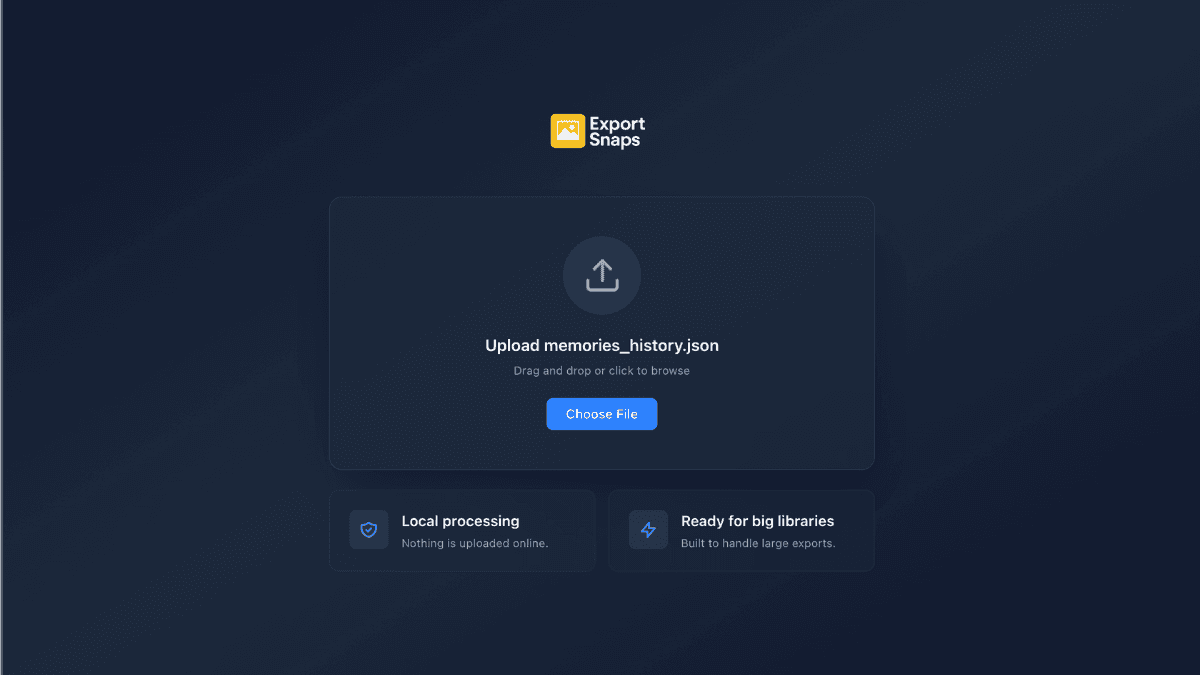This screenshot has height=675, width=1200.
Task: Click the word 'Snaps' in the logo
Action: pos(614,140)
